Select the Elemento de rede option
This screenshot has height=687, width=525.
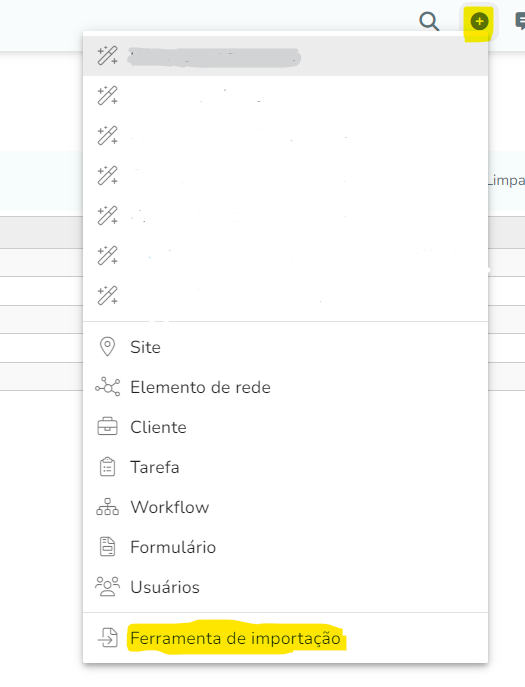pyautogui.click(x=285, y=387)
